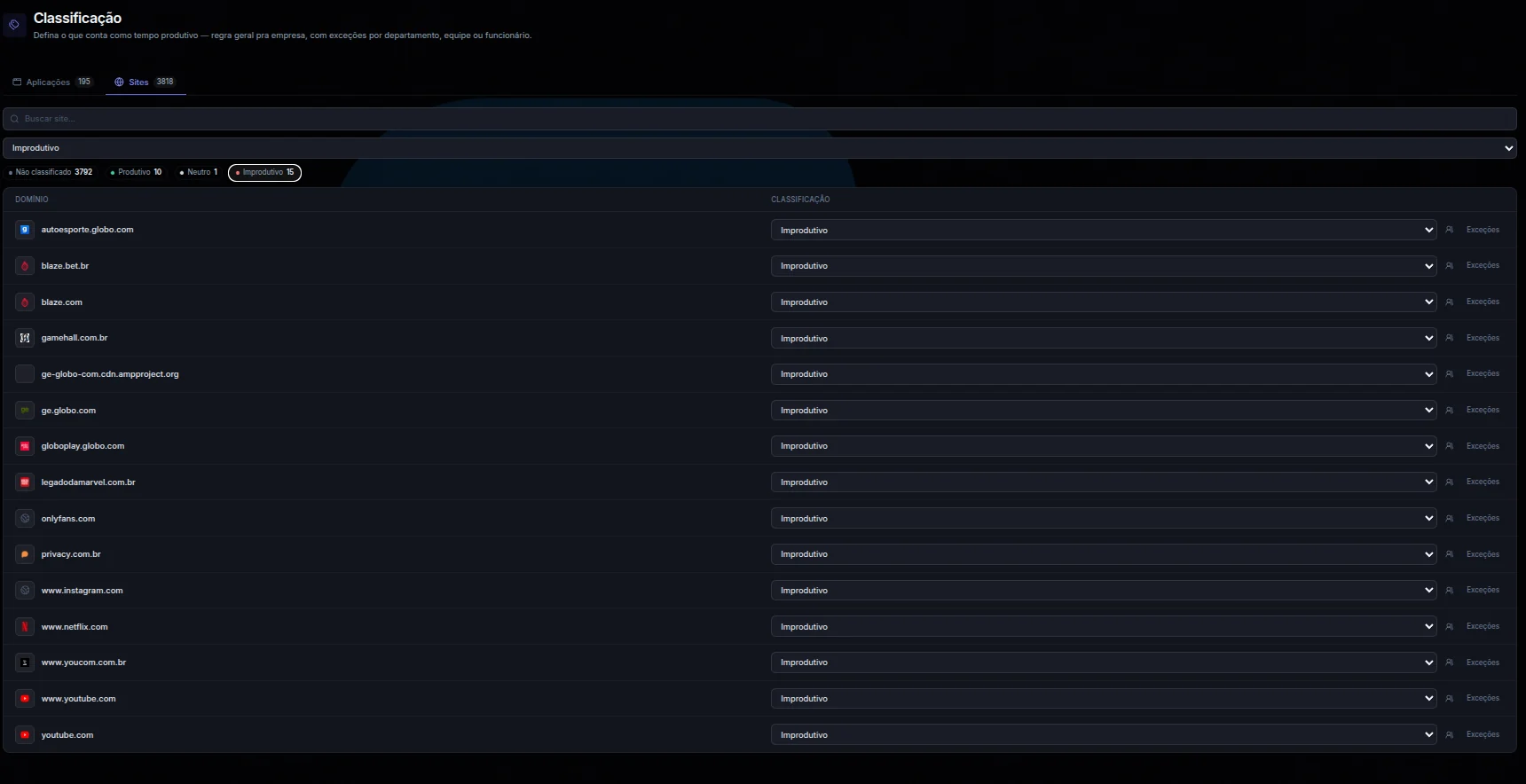Filter by Produtivo 10 chip
This screenshot has width=1526, height=784.
coord(136,172)
